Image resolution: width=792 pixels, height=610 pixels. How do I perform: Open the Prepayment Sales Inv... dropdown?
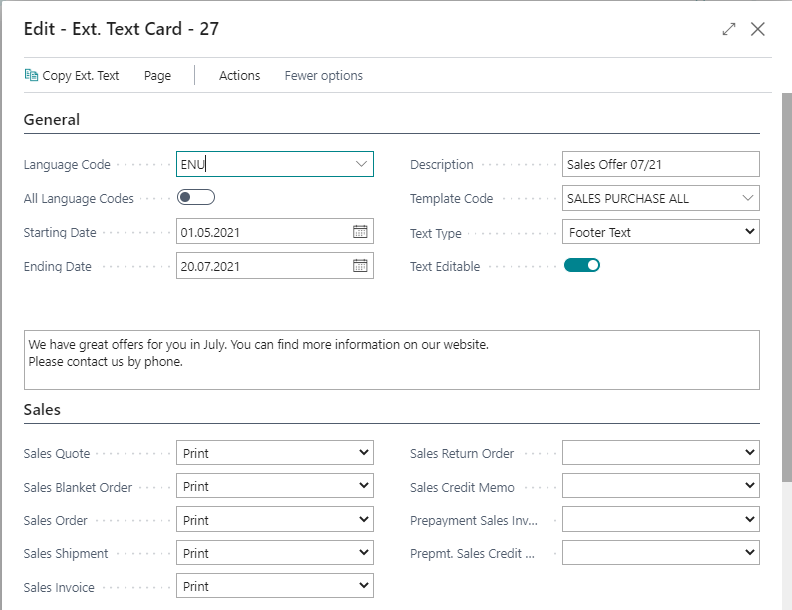pos(661,520)
